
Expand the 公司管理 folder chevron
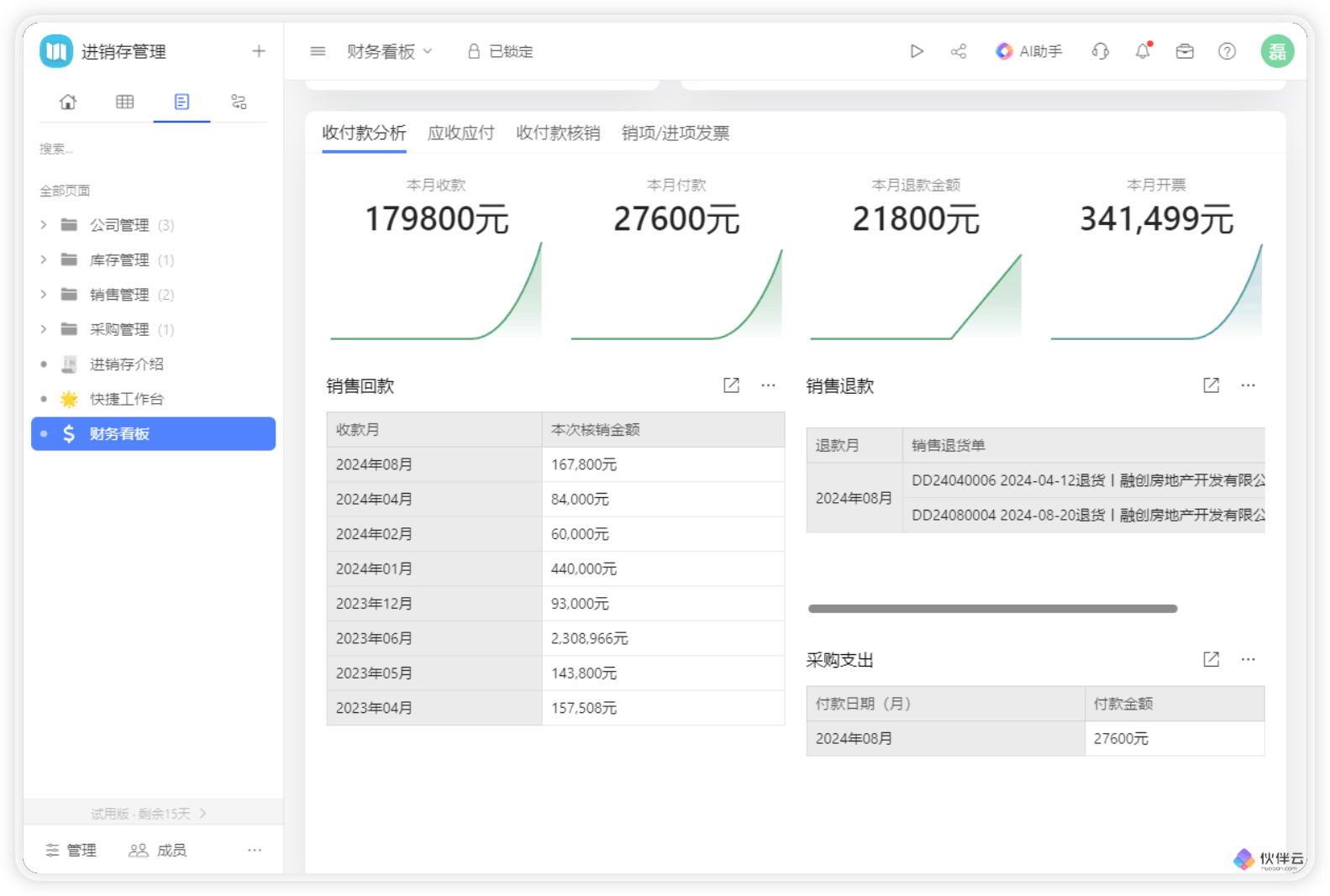44,224
